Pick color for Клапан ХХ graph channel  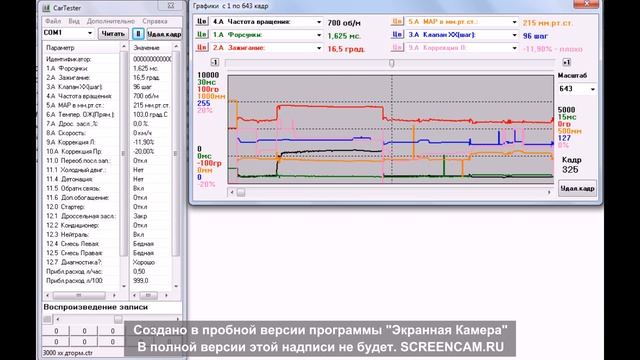coord(397,35)
